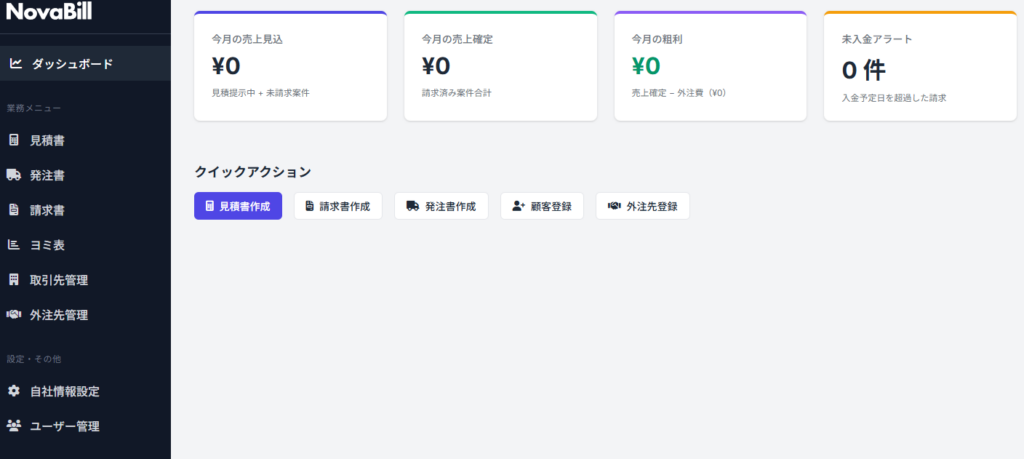Click the truck icon beside 発注書
The width and height of the screenshot is (1024, 459).
14,175
